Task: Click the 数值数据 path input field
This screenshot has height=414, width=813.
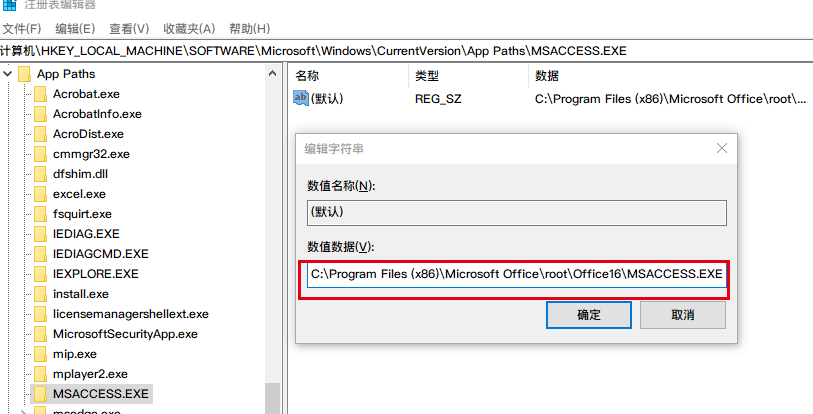Action: pos(516,274)
